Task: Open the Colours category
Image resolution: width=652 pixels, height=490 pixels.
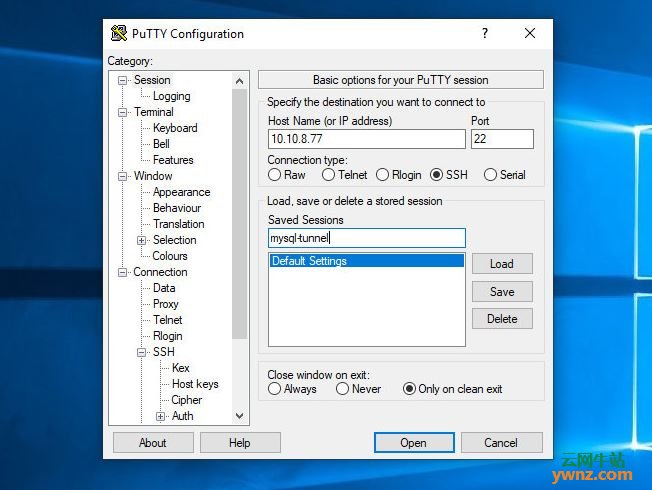Action: pyautogui.click(x=170, y=256)
